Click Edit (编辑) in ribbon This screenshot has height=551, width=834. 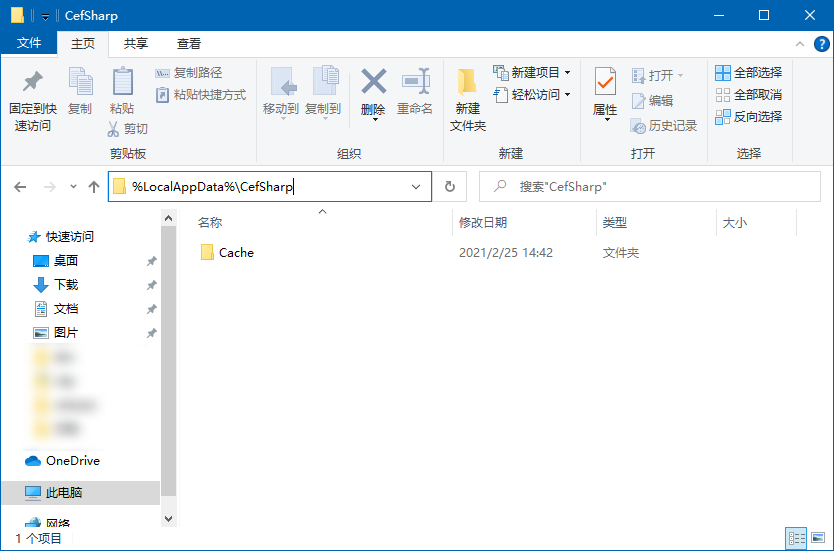[652, 101]
